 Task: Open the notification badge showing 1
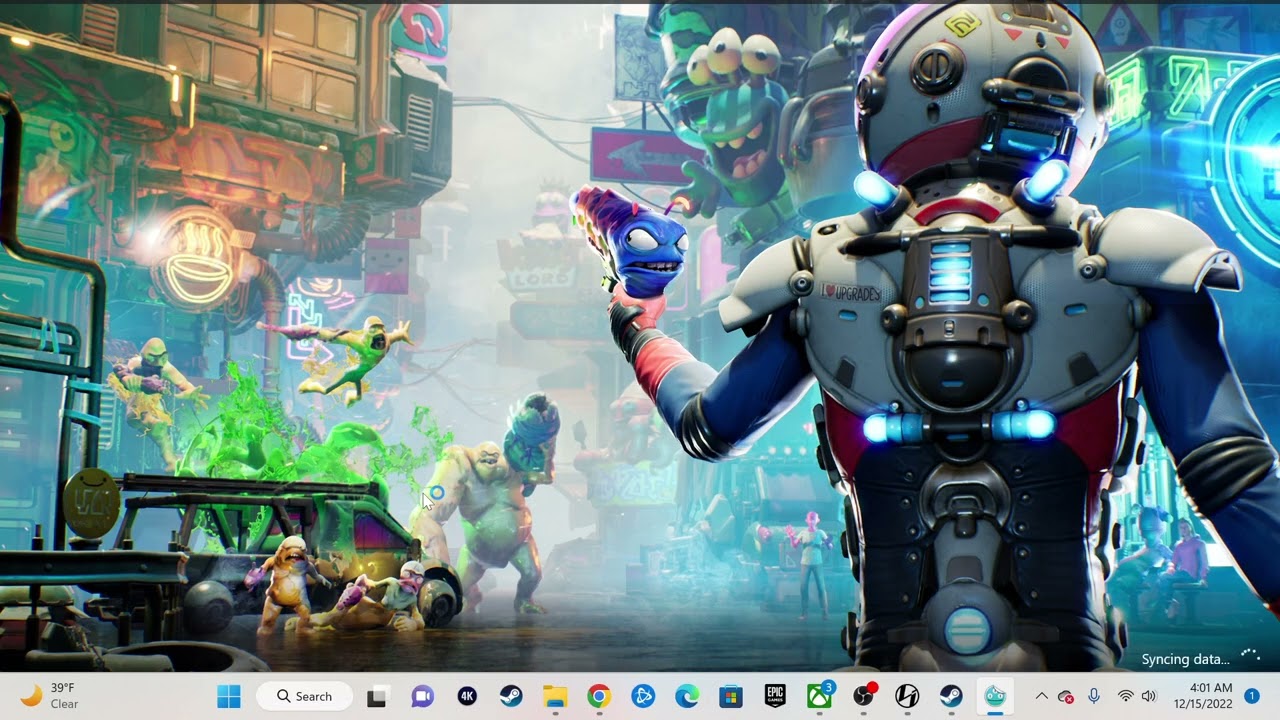click(1251, 696)
